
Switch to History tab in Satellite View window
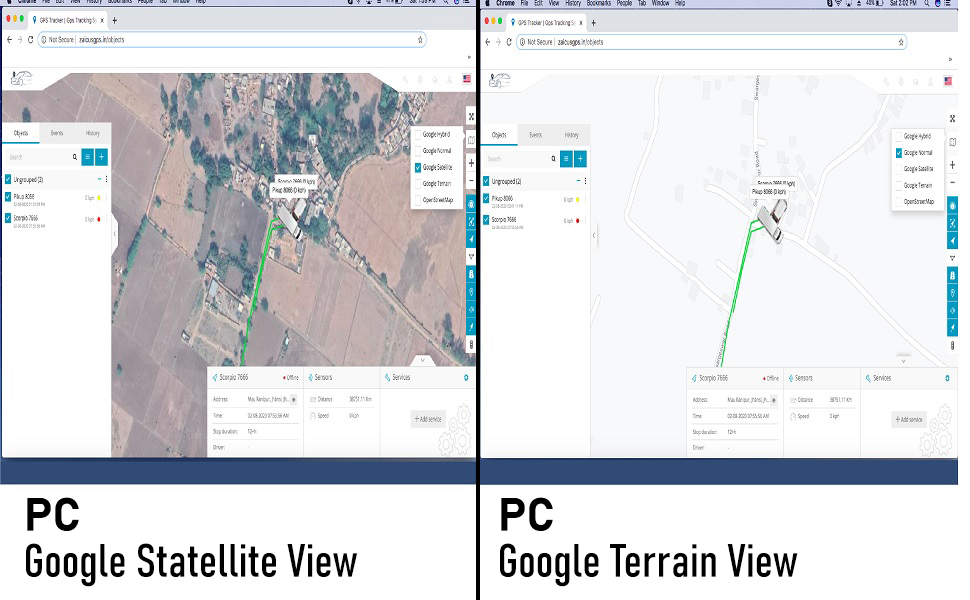point(93,133)
